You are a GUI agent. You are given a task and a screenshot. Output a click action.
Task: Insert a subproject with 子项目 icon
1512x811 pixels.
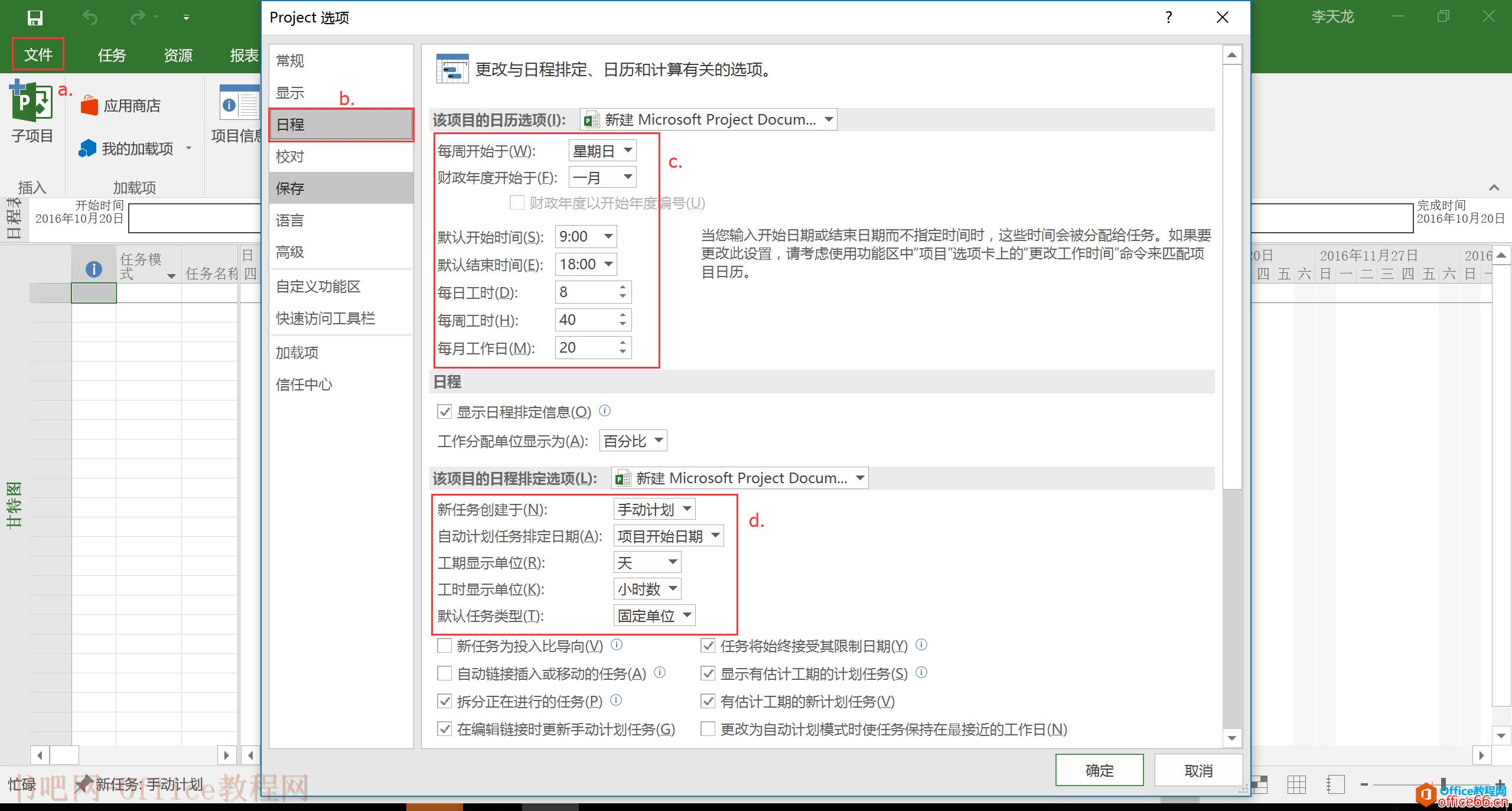coord(32,112)
